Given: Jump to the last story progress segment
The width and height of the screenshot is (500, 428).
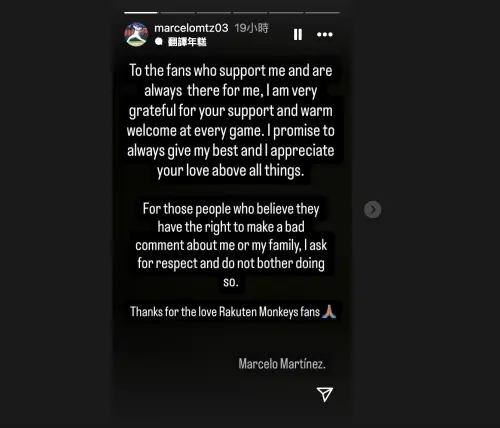Looking at the screenshot, I should 322,13.
